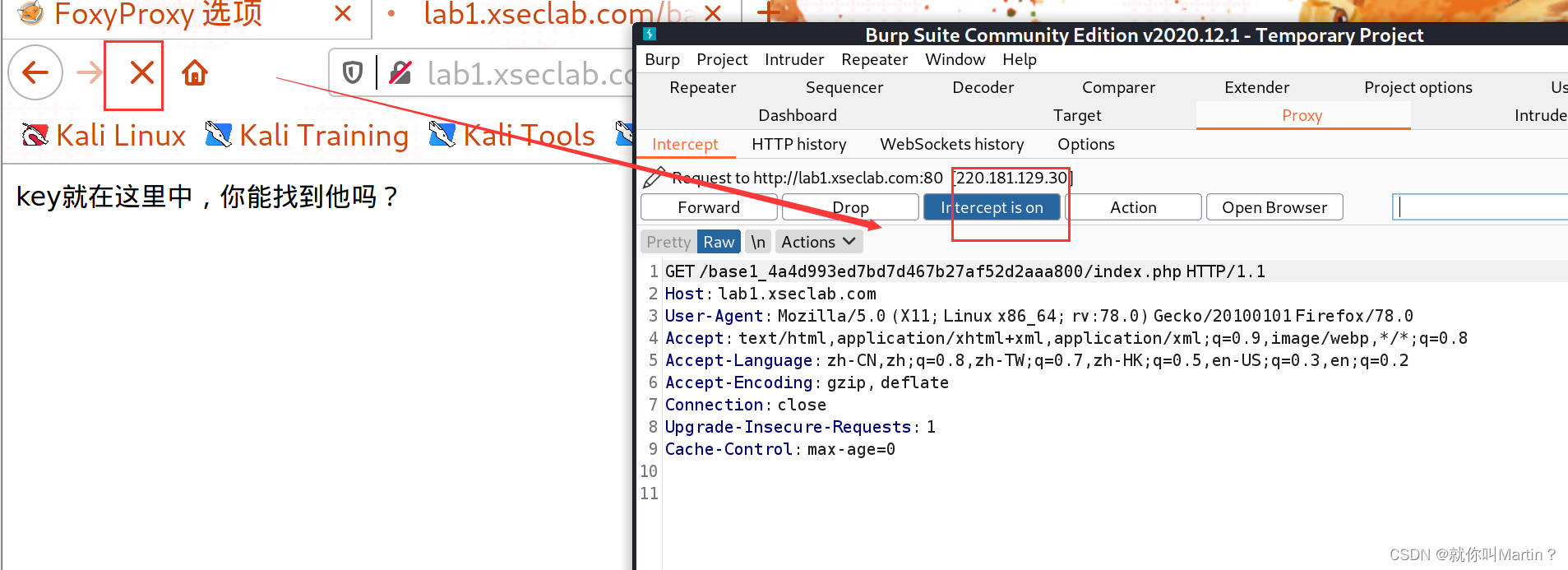Click the Upgrade-Insecure-Requests line
The width and height of the screenshot is (1568, 570).
point(800,427)
